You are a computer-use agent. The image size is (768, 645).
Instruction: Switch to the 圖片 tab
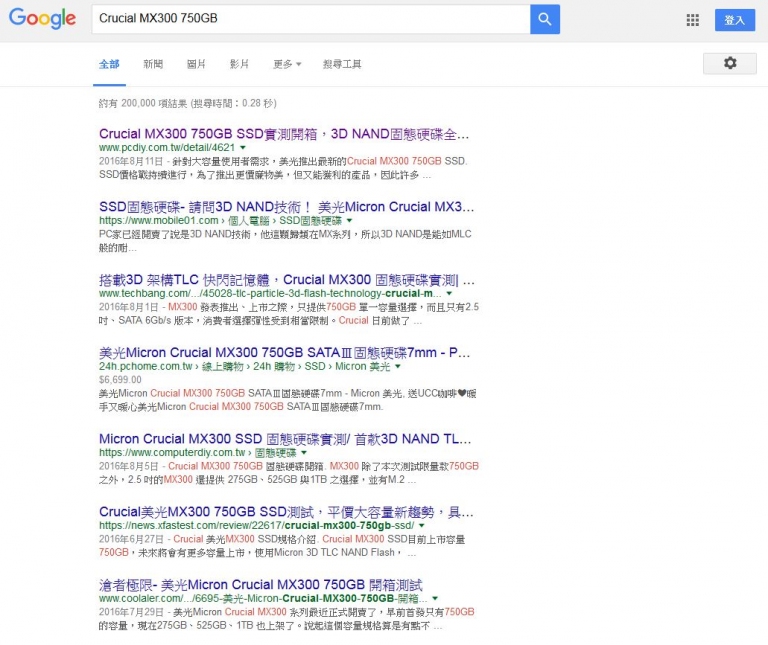(x=196, y=64)
